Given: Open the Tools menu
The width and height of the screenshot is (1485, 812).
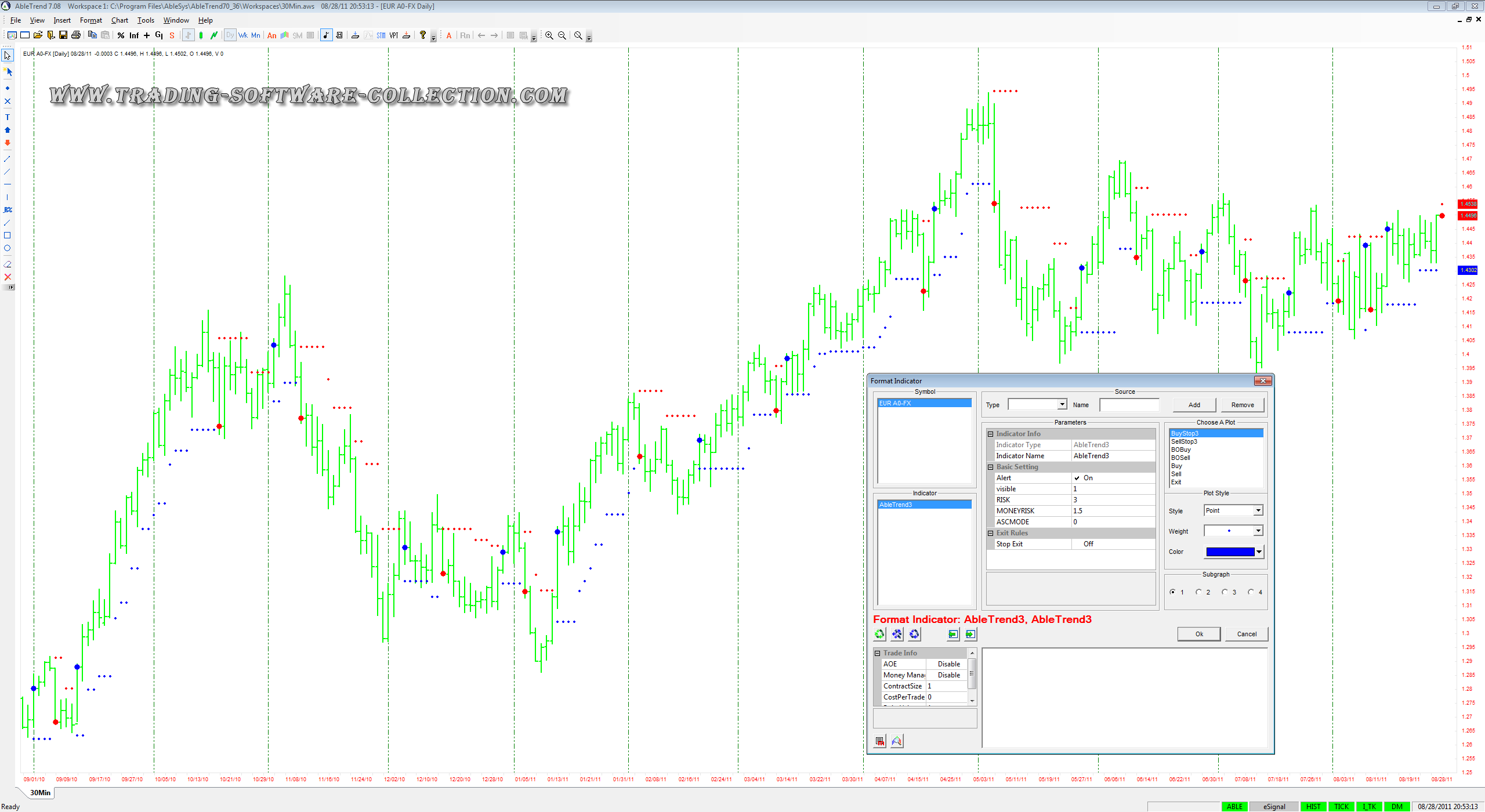Looking at the screenshot, I should coord(146,20).
